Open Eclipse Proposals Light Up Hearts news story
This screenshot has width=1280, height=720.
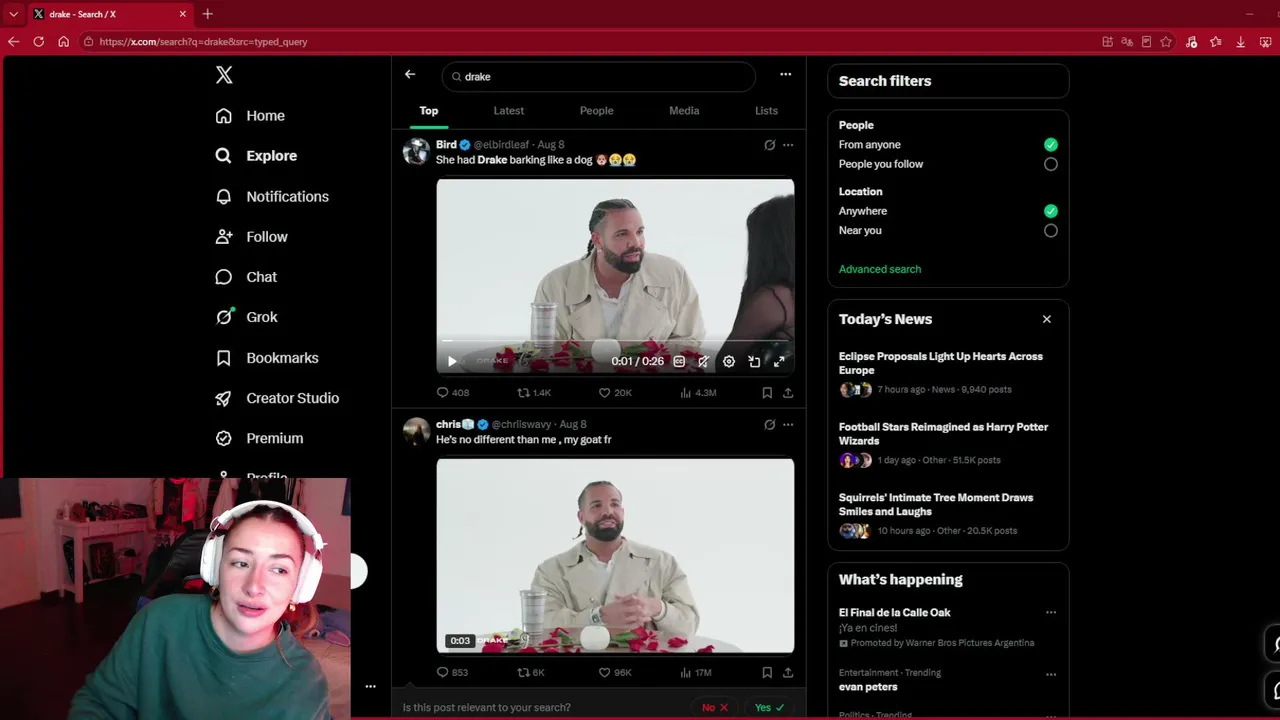coord(941,363)
